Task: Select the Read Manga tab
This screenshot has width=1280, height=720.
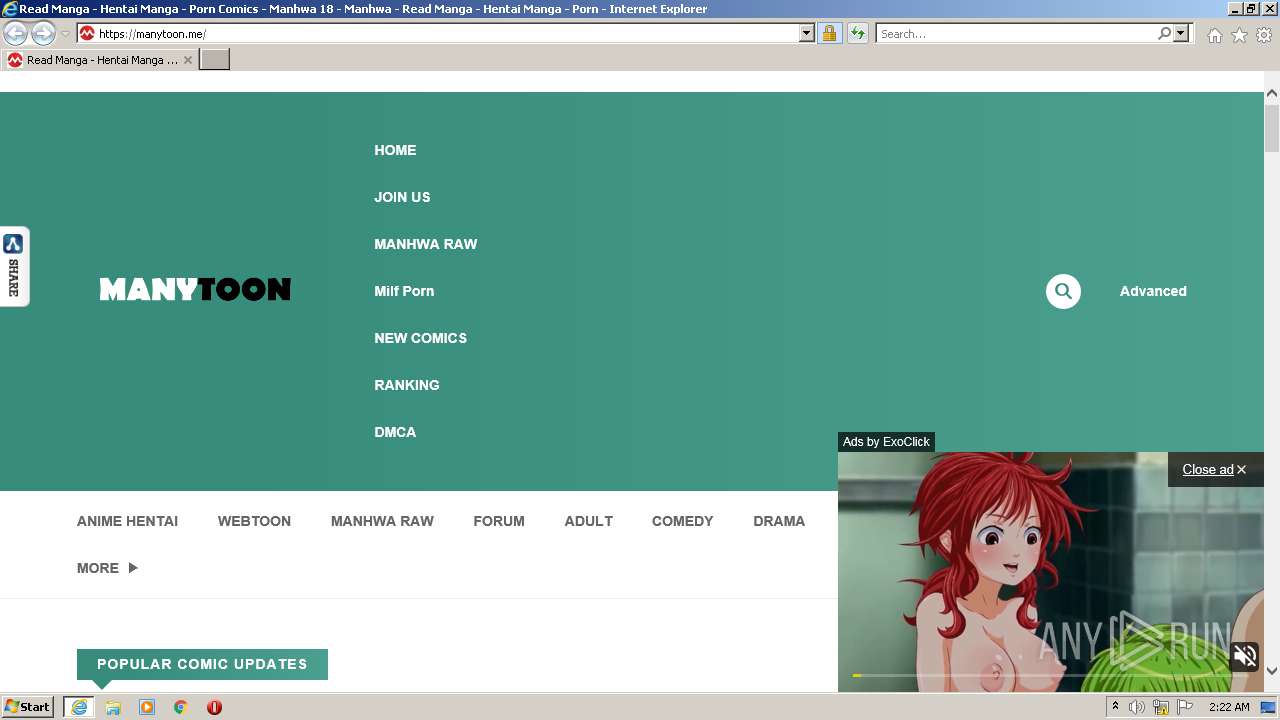Action: (x=98, y=60)
